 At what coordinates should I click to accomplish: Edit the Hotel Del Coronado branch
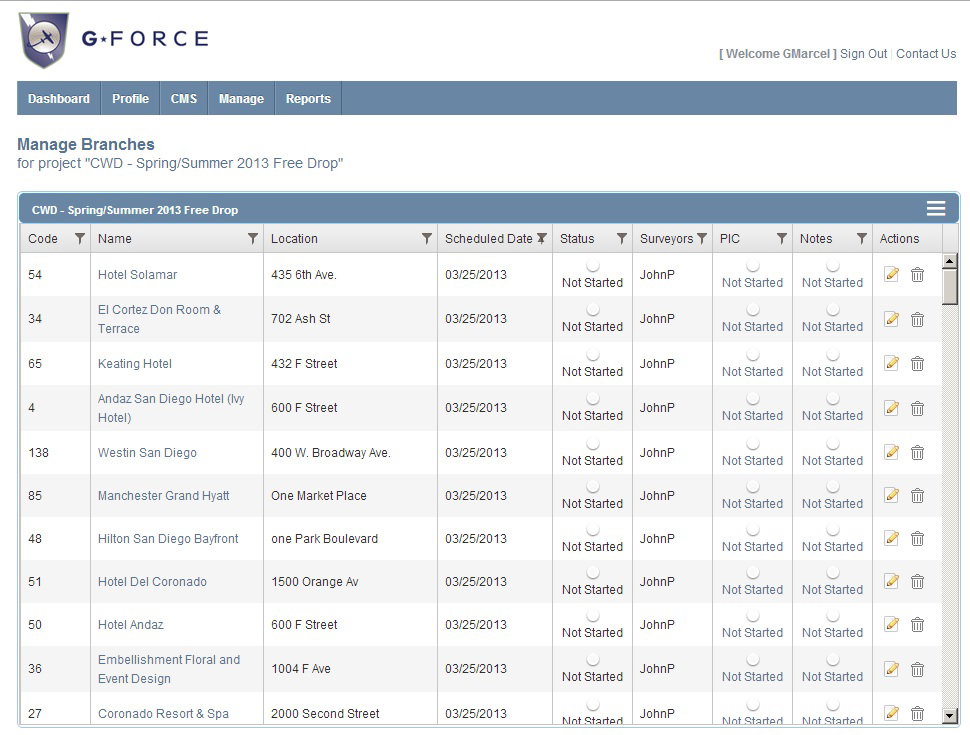pyautogui.click(x=891, y=581)
